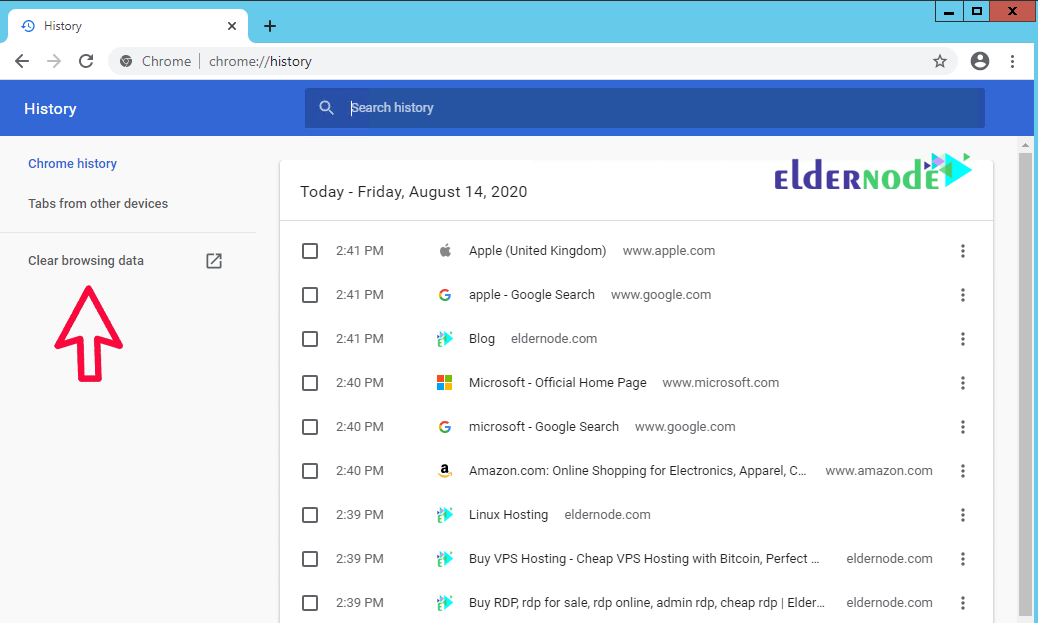Bookmark this page with the star icon
Image resolution: width=1038 pixels, height=623 pixels.
[939, 62]
